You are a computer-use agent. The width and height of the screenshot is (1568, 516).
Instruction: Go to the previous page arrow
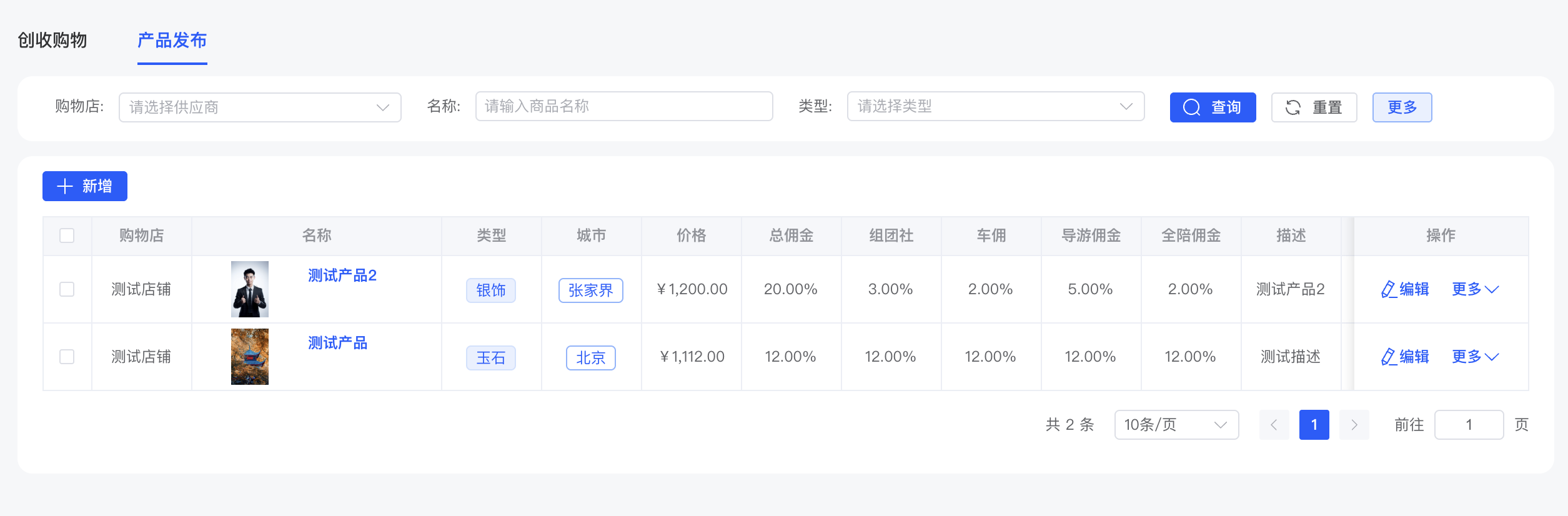pyautogui.click(x=1274, y=425)
